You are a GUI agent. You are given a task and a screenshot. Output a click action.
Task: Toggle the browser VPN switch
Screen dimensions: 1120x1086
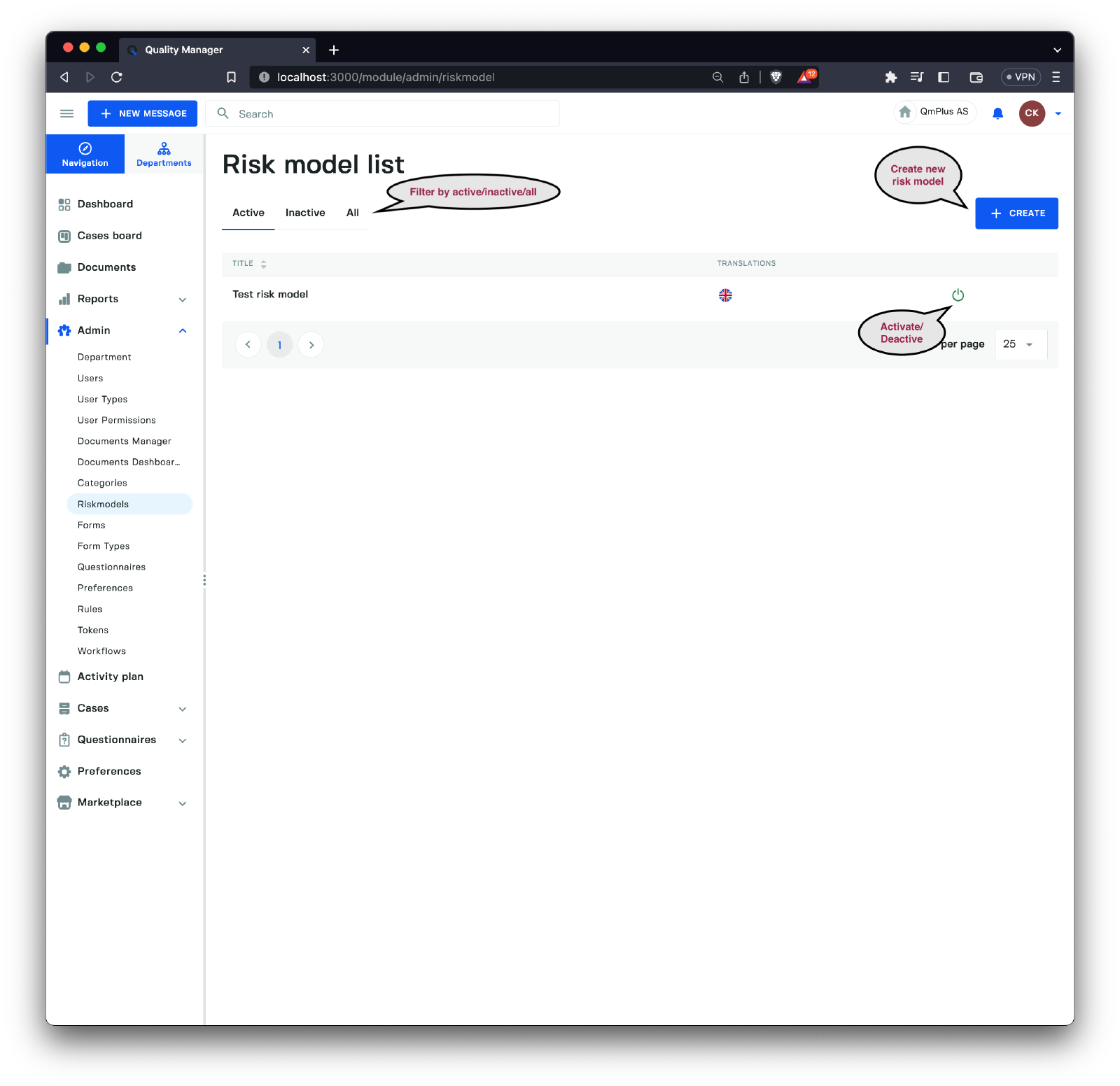[x=1021, y=77]
